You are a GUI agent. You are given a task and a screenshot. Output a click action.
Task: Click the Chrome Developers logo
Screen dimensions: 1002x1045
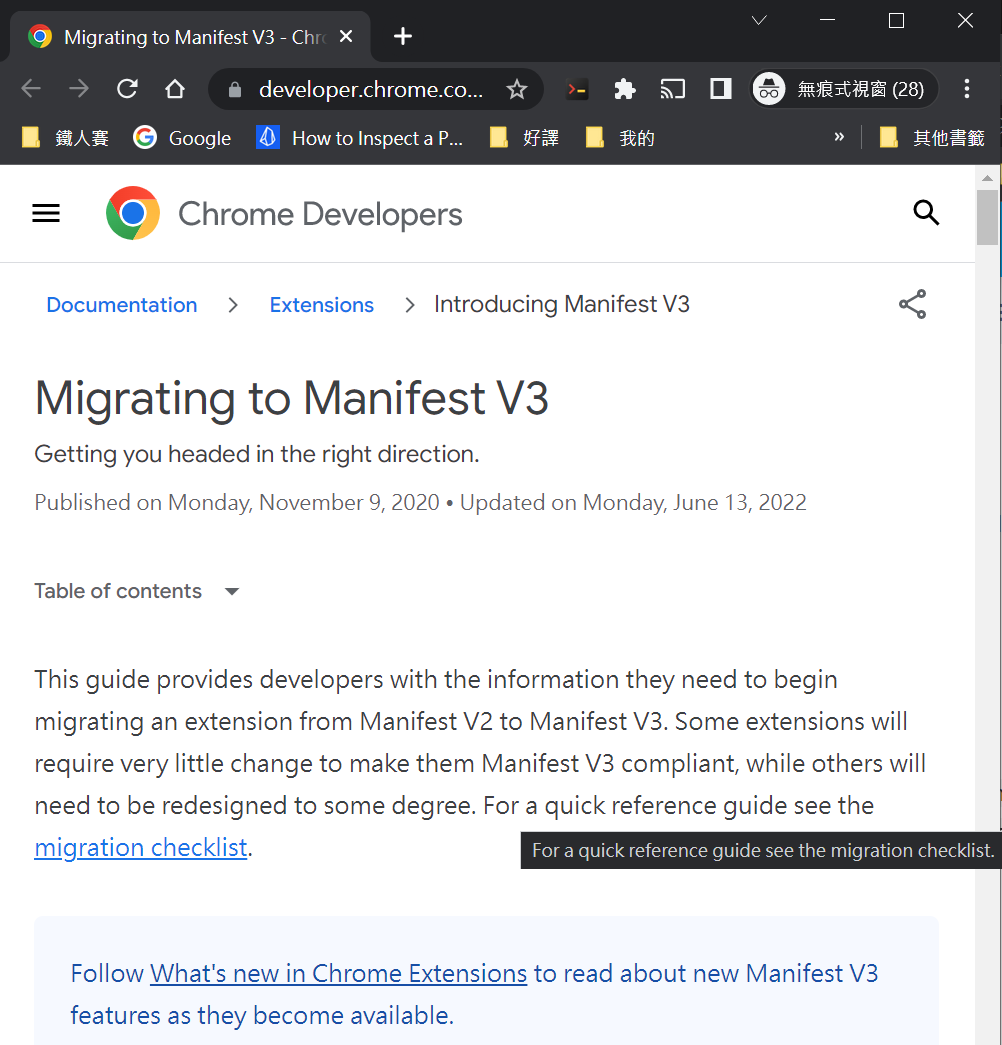pos(133,213)
